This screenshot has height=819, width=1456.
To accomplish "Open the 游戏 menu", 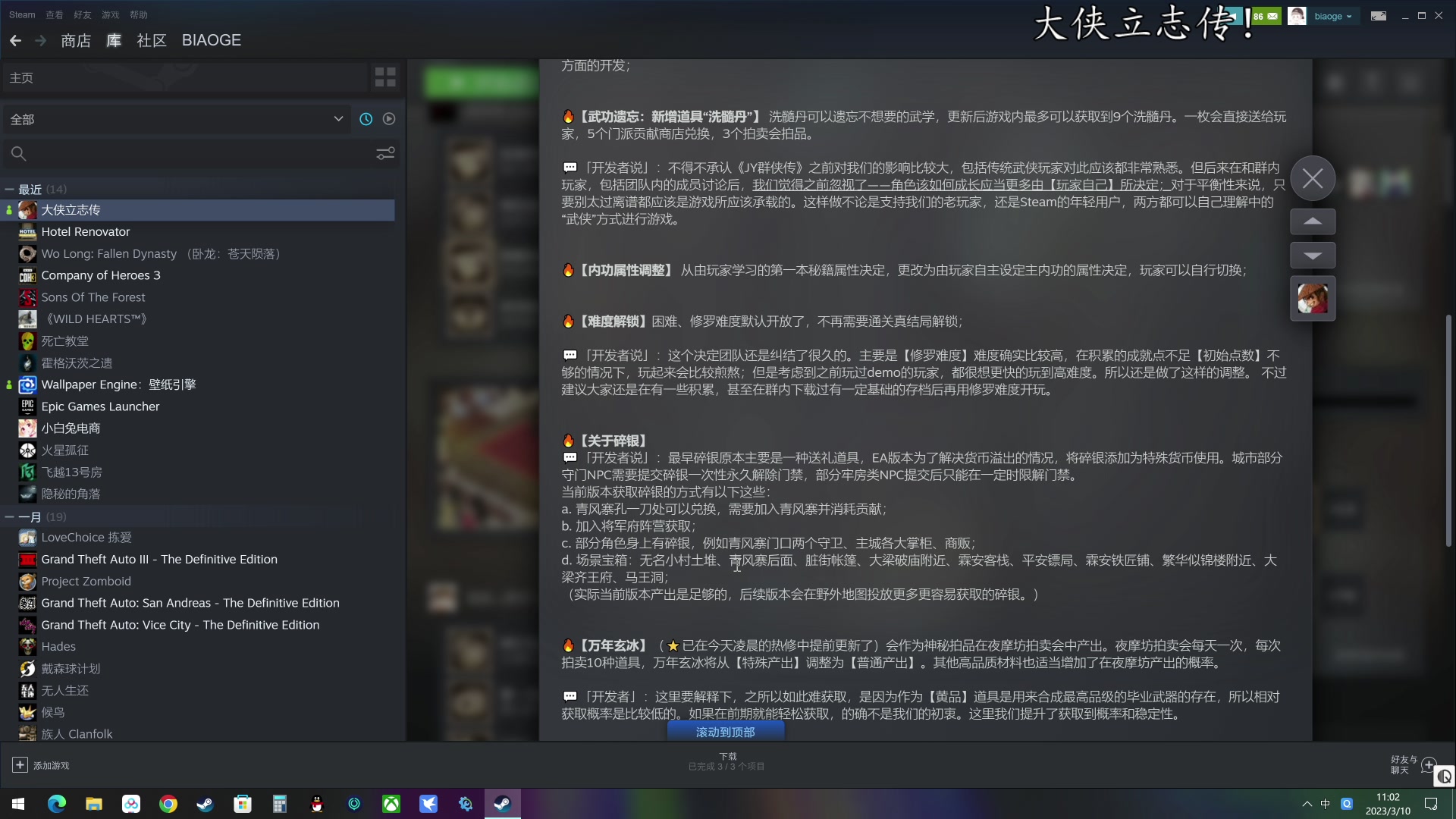I will click(111, 14).
